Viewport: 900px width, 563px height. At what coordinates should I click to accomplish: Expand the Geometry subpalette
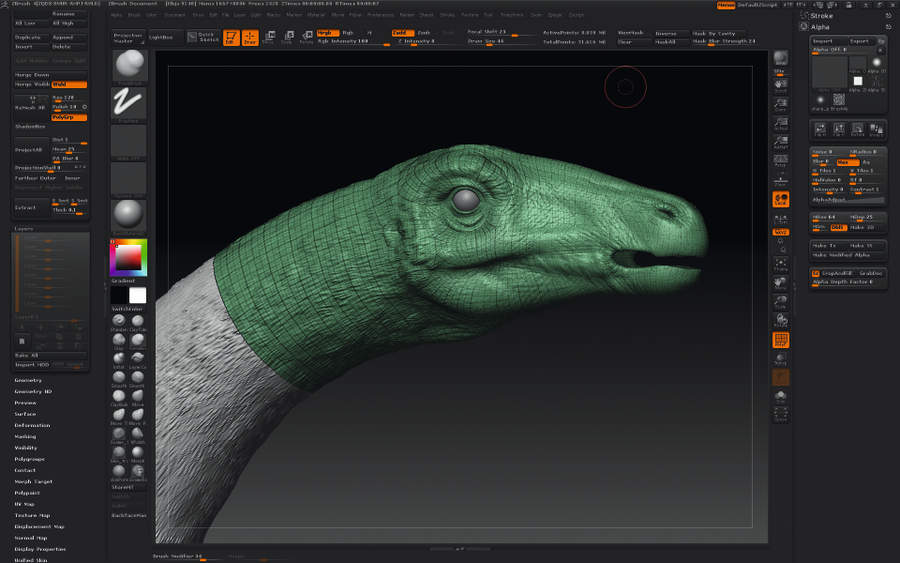click(28, 380)
